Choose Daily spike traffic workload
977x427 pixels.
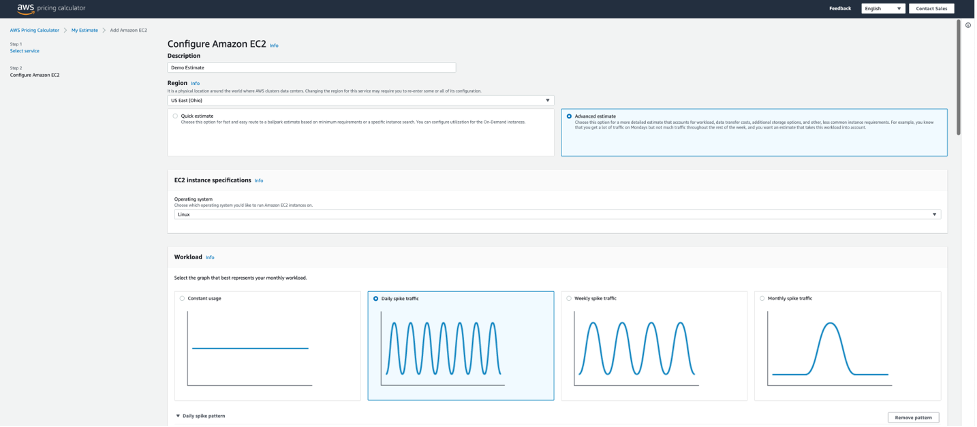coord(375,299)
